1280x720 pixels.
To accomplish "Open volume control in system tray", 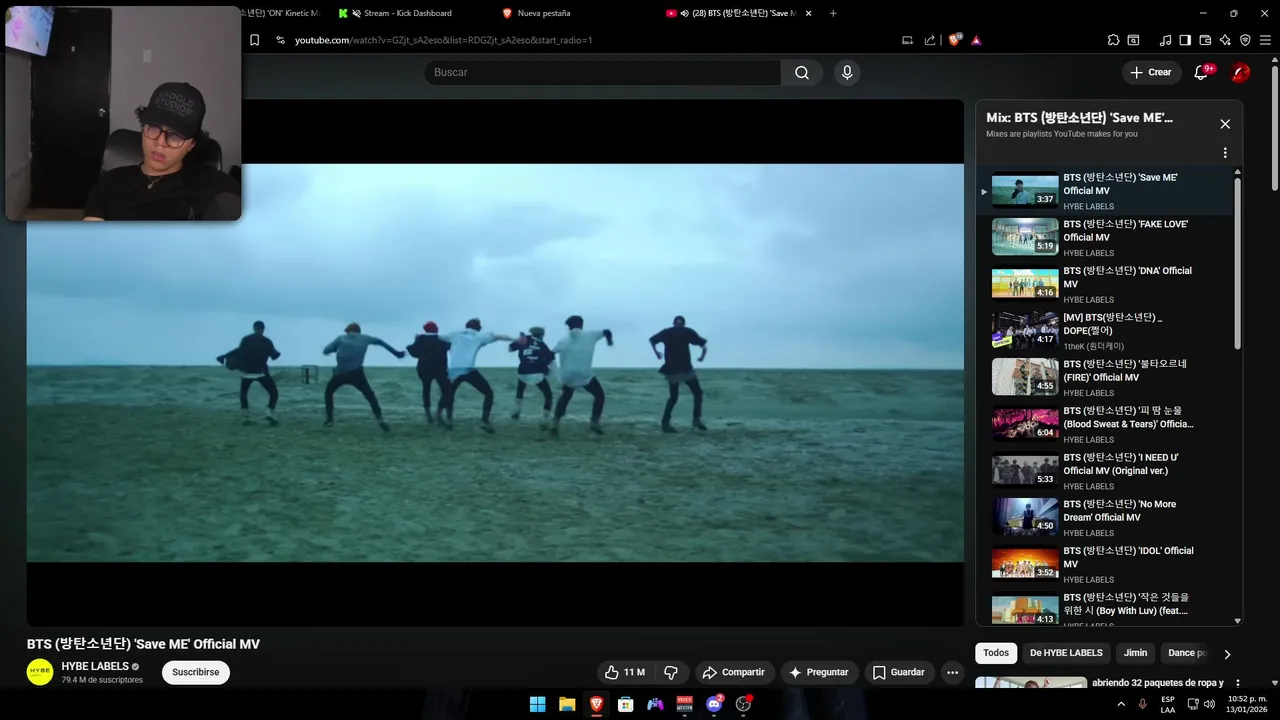I will click(1209, 704).
